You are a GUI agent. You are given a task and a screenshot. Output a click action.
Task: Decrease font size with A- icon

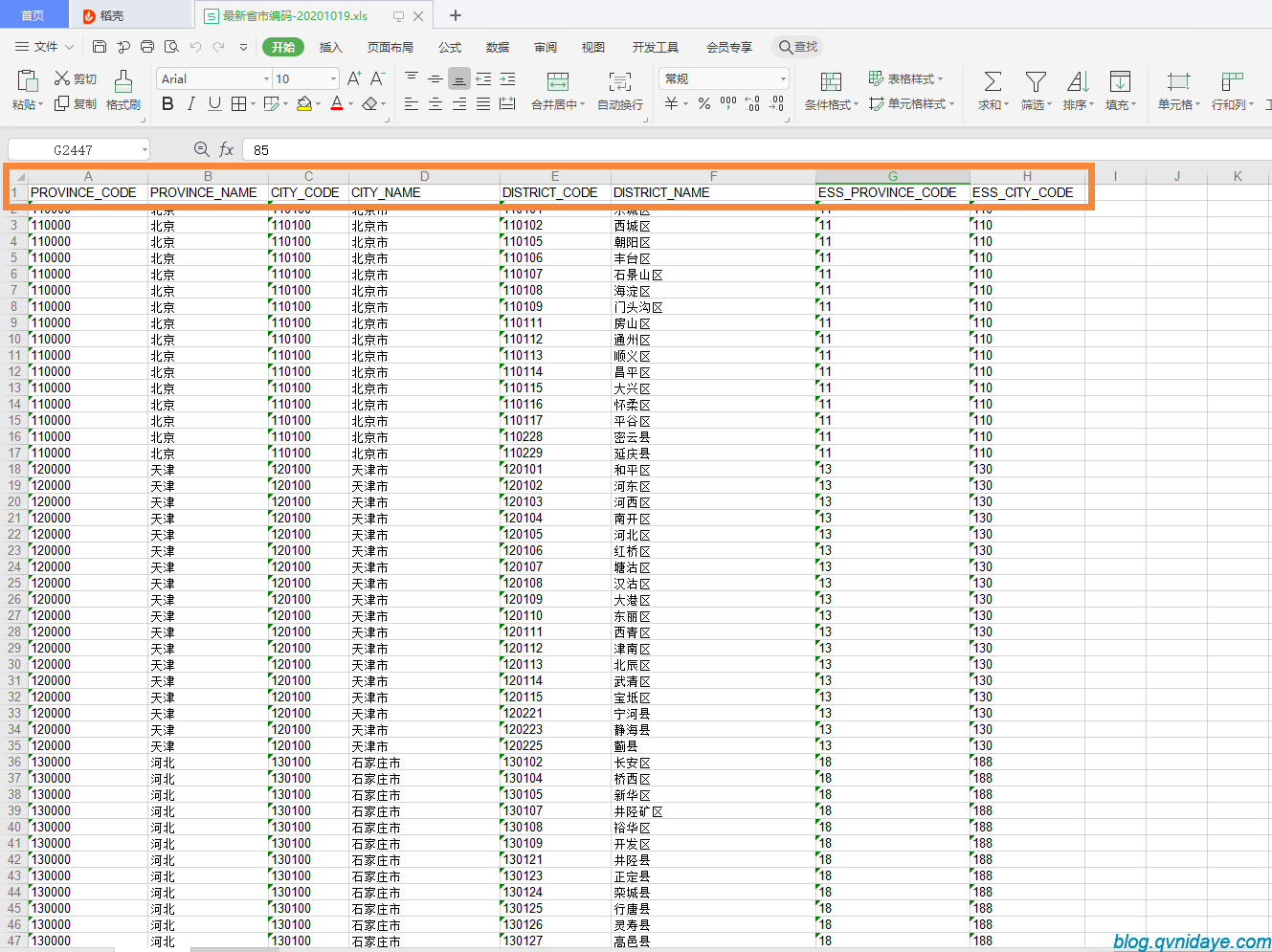pyautogui.click(x=378, y=78)
